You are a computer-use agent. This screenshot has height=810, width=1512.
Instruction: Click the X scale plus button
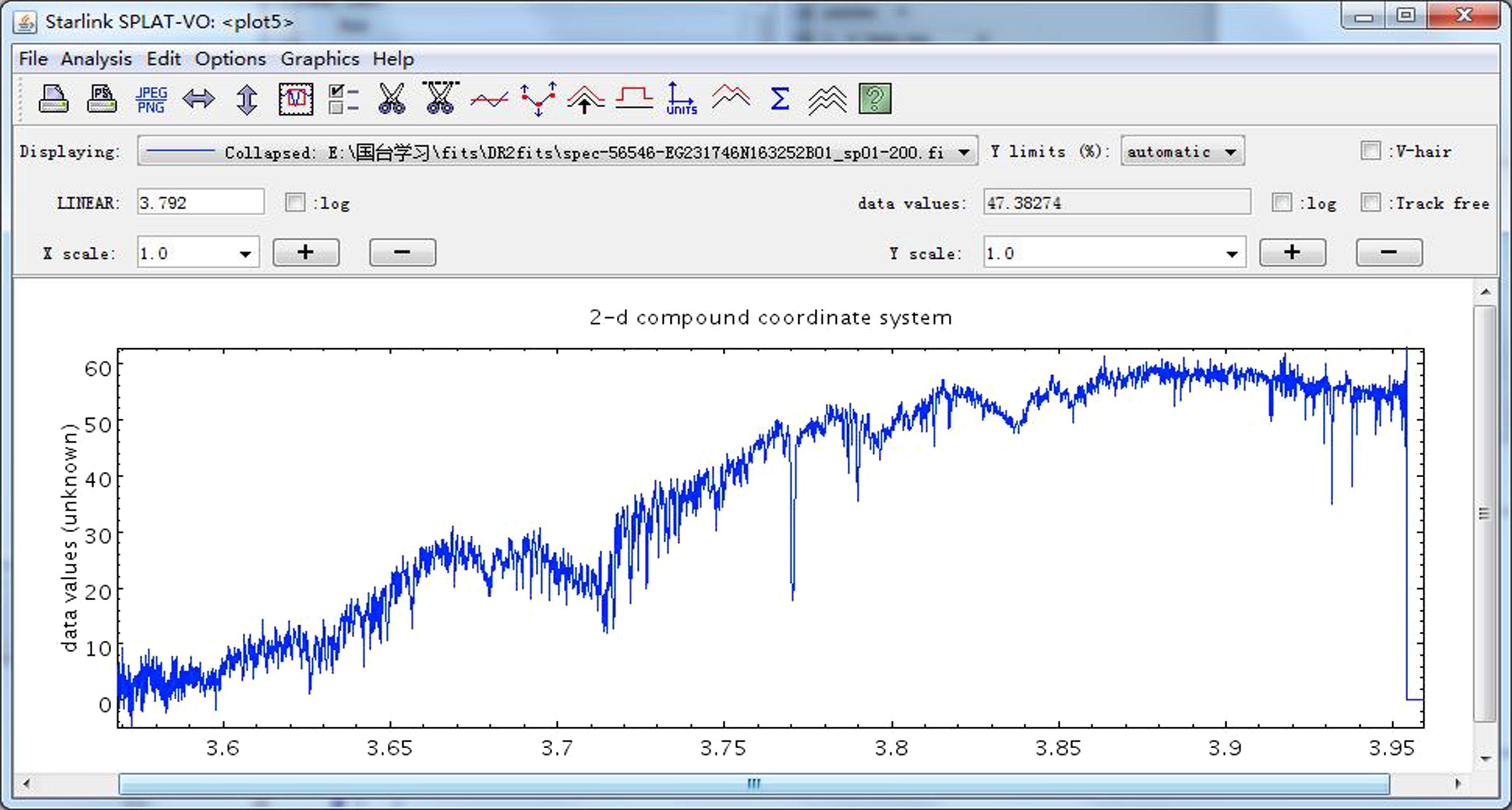point(306,252)
